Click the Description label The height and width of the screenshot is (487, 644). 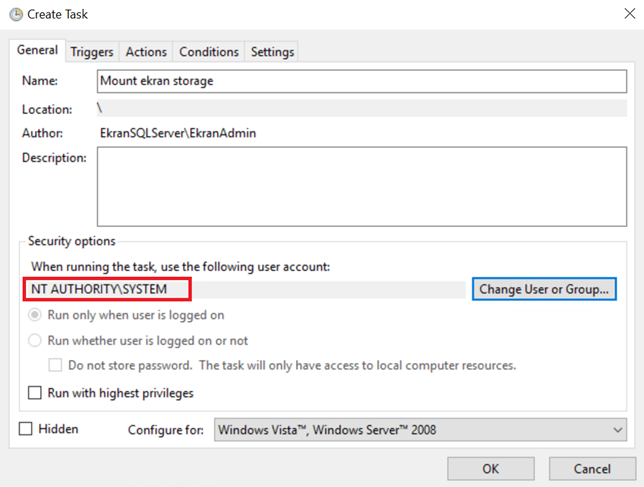click(54, 158)
